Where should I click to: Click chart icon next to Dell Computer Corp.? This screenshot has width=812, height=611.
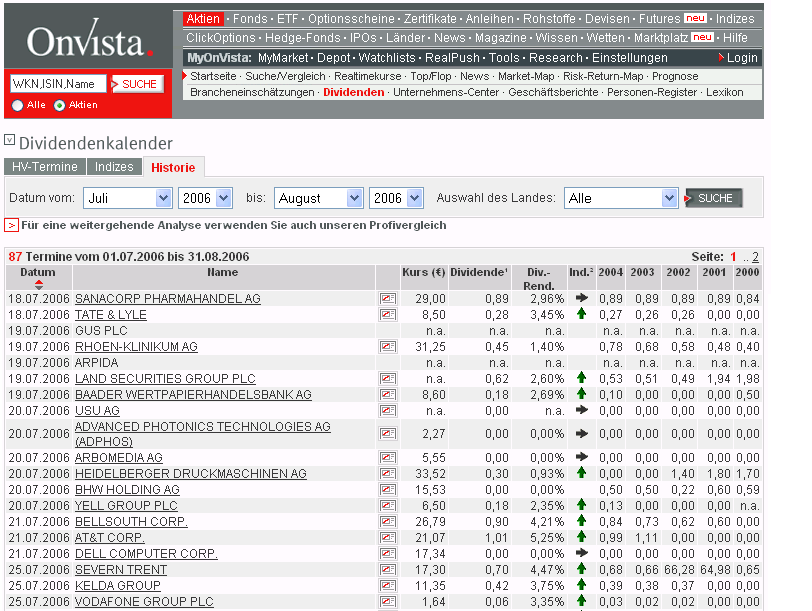[x=387, y=554]
